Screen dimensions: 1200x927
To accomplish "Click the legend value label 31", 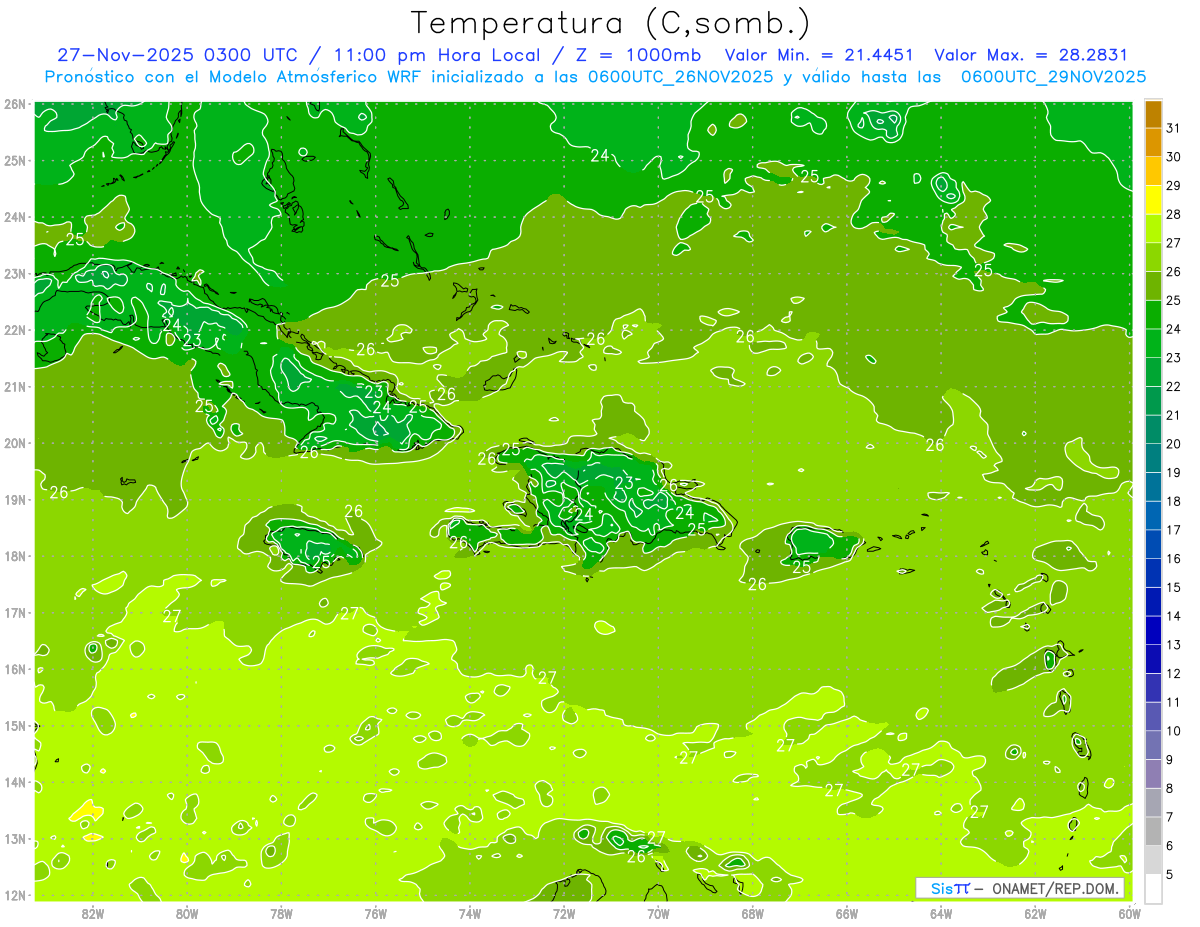I will pos(1173,128).
